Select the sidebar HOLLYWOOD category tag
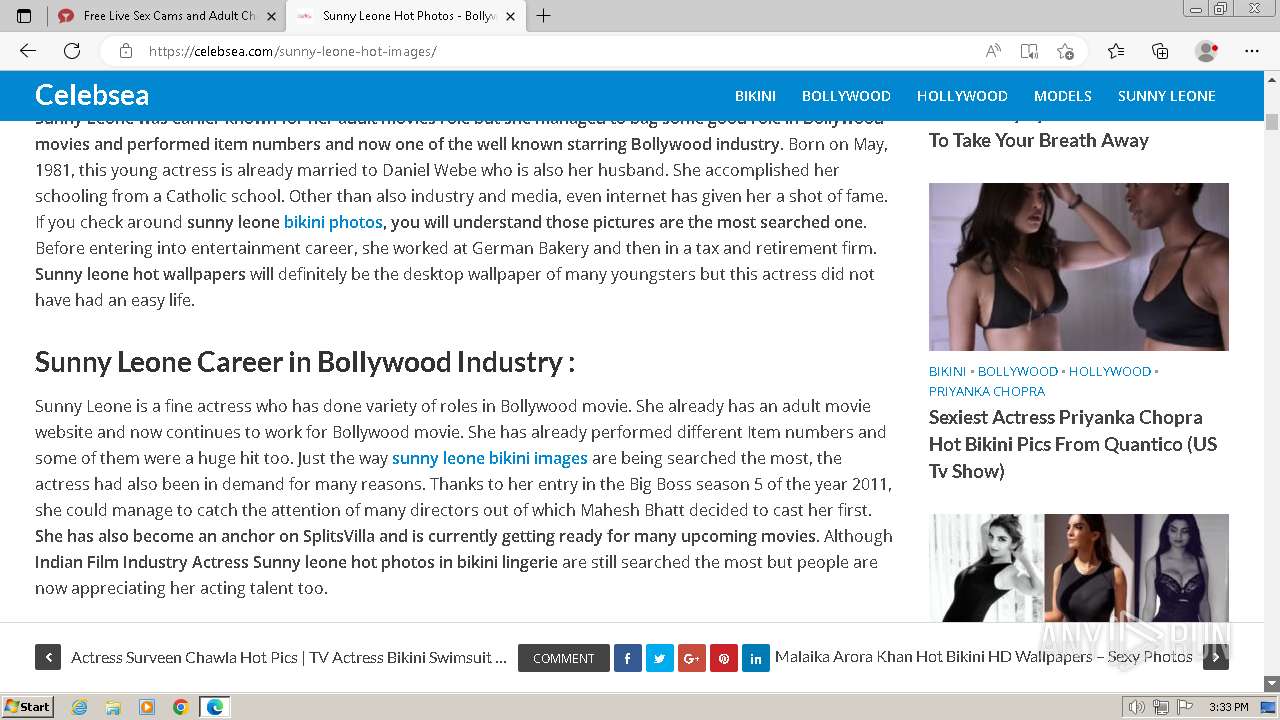Image resolution: width=1280 pixels, height=720 pixels. (1110, 371)
